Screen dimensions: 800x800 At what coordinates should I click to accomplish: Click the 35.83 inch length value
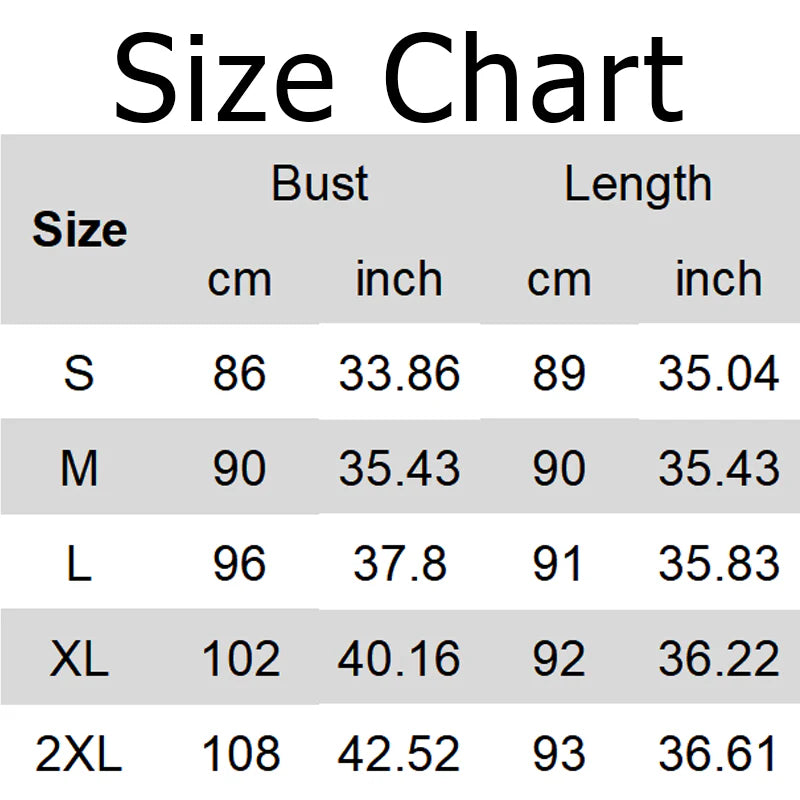pyautogui.click(x=718, y=564)
